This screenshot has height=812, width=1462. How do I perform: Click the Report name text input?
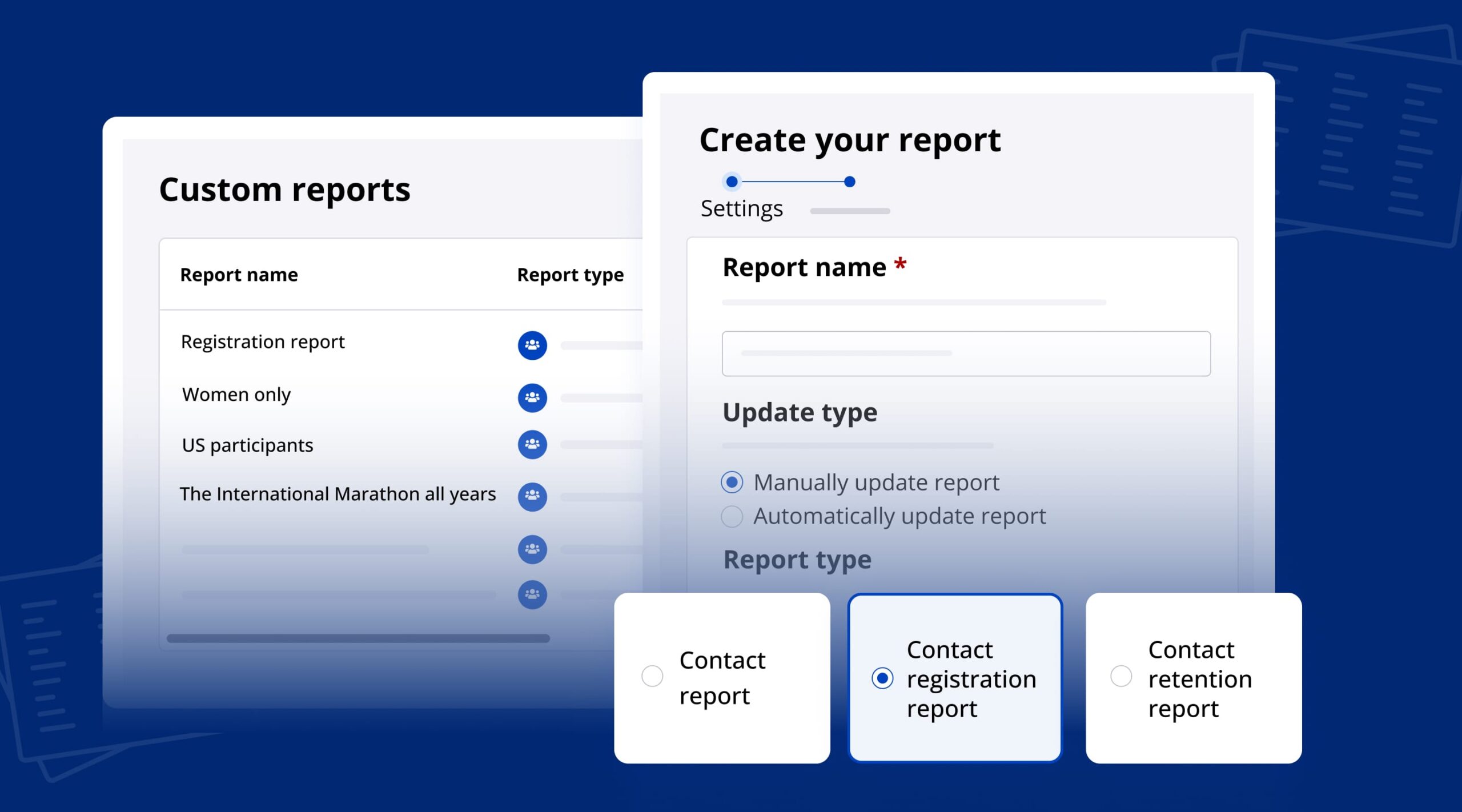[966, 353]
